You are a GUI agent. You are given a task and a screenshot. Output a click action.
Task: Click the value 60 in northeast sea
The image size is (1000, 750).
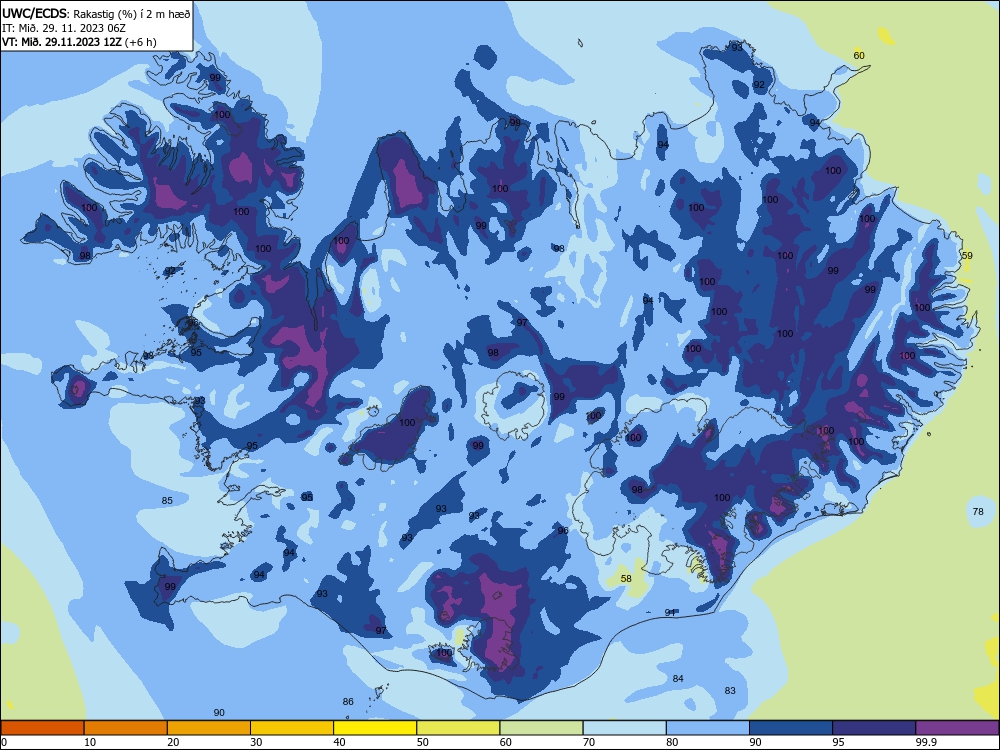pyautogui.click(x=859, y=55)
